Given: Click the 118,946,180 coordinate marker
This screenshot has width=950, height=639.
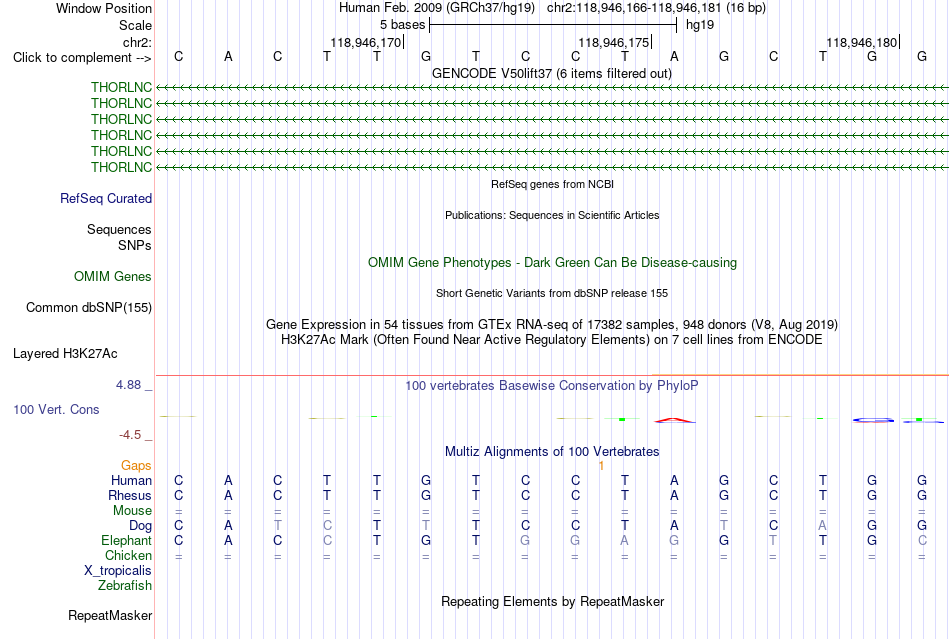Looking at the screenshot, I should tap(862, 42).
